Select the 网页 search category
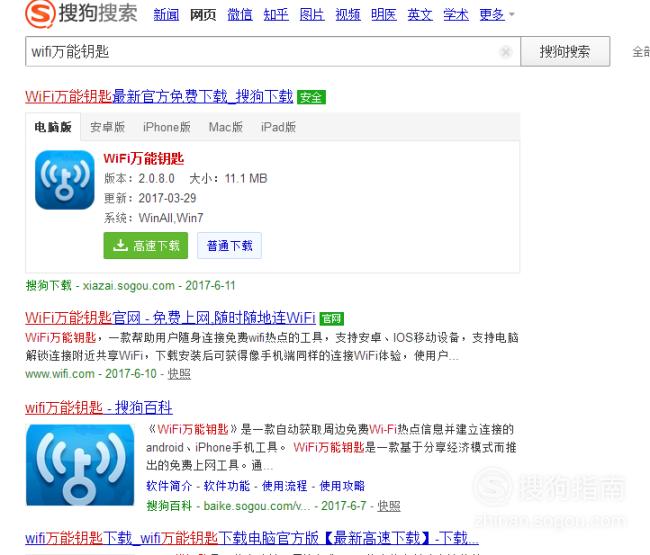The height and width of the screenshot is (555, 650). [x=203, y=15]
